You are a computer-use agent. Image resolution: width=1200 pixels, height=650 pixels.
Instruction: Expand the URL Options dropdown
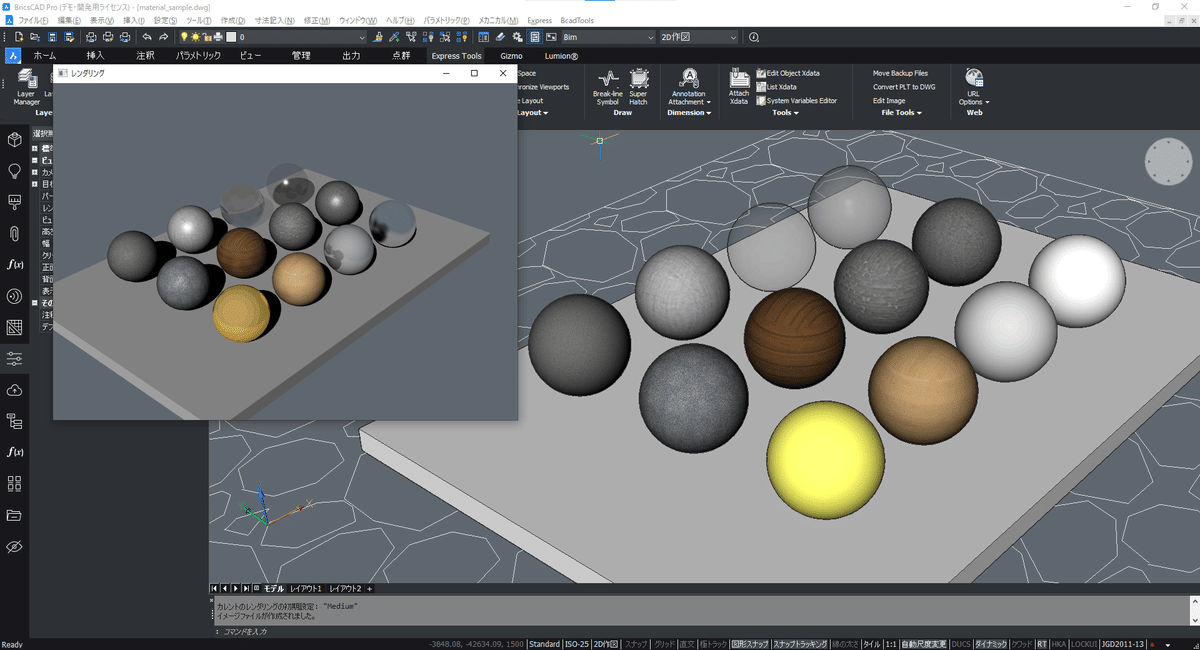973,102
